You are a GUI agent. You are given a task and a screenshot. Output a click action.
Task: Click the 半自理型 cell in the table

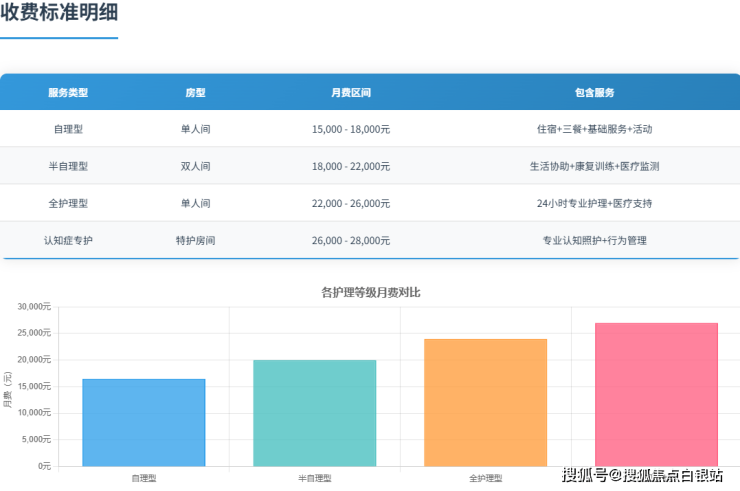tap(68, 166)
